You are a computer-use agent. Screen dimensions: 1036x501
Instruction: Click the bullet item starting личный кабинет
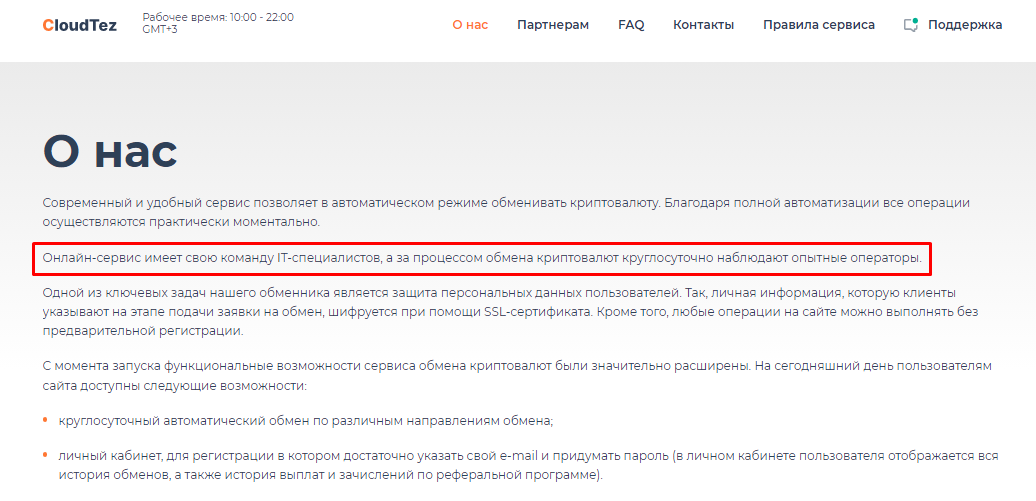[528, 465]
